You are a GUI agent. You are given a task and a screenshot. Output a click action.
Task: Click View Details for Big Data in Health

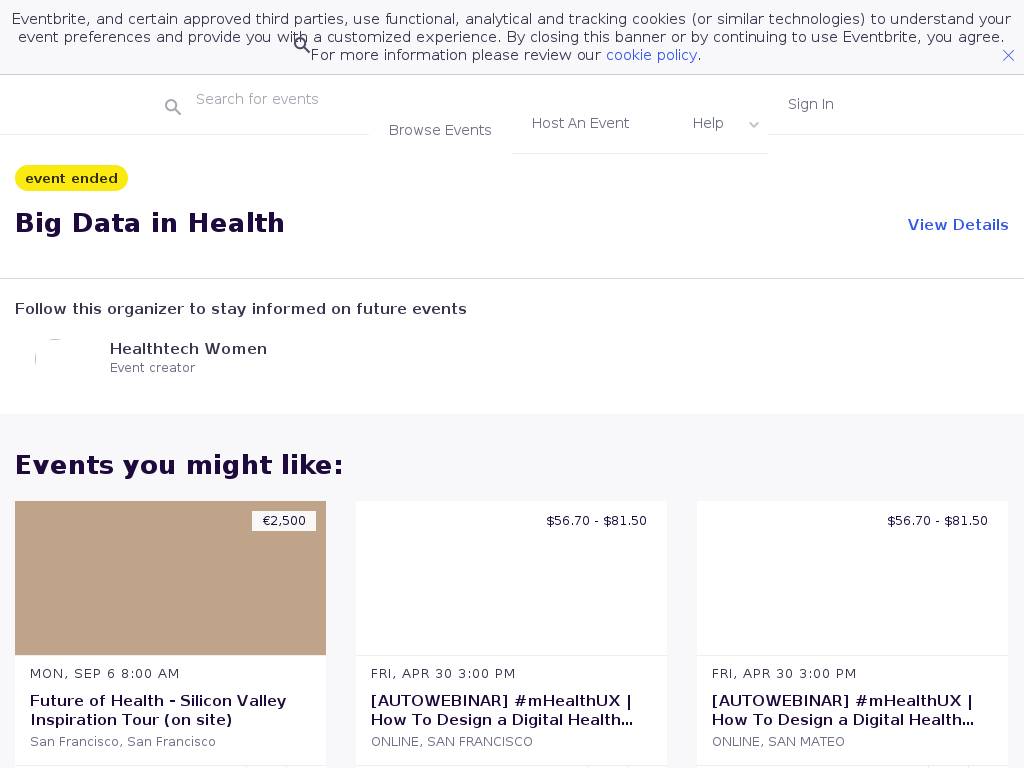pyautogui.click(x=957, y=225)
